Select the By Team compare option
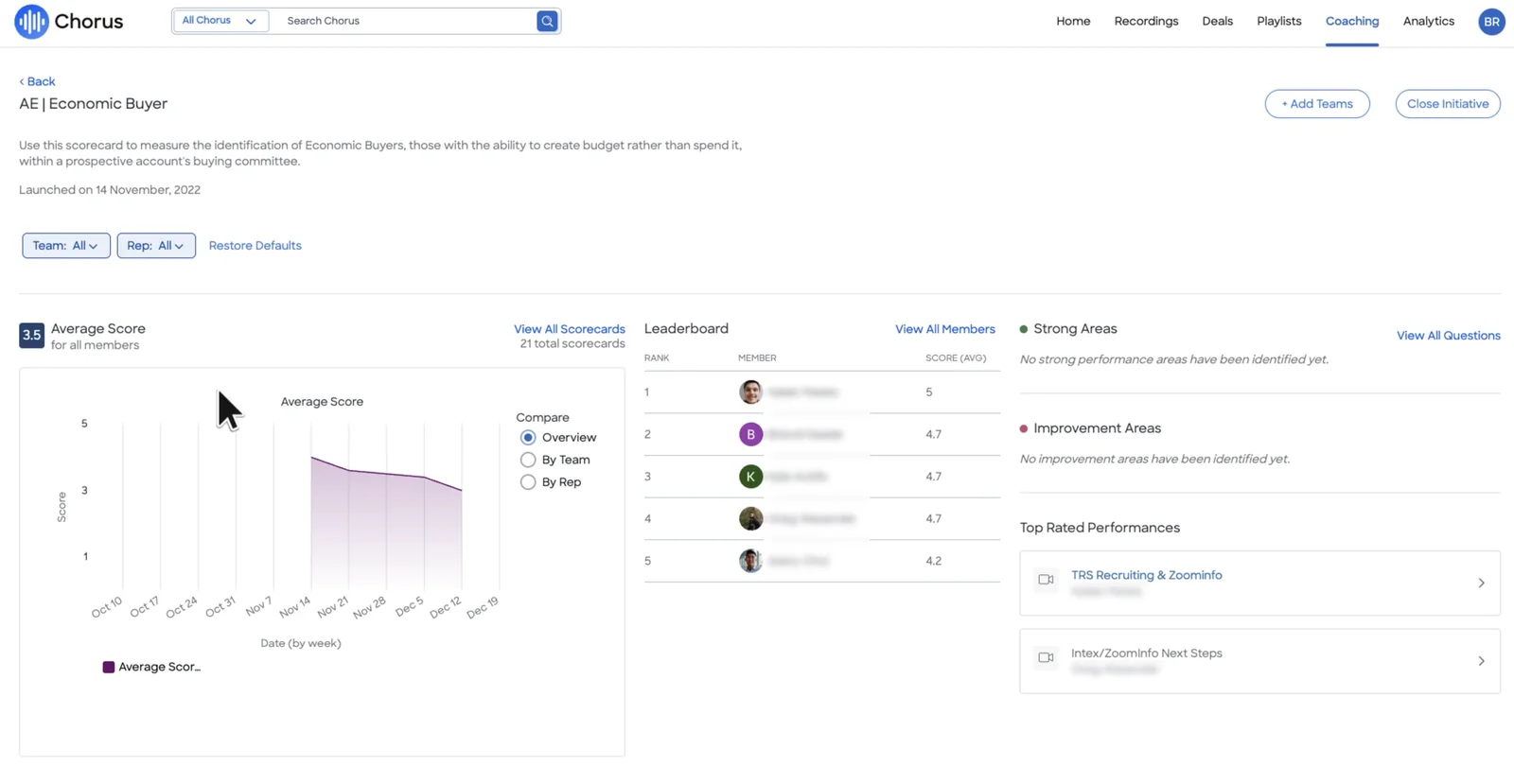 click(x=528, y=460)
